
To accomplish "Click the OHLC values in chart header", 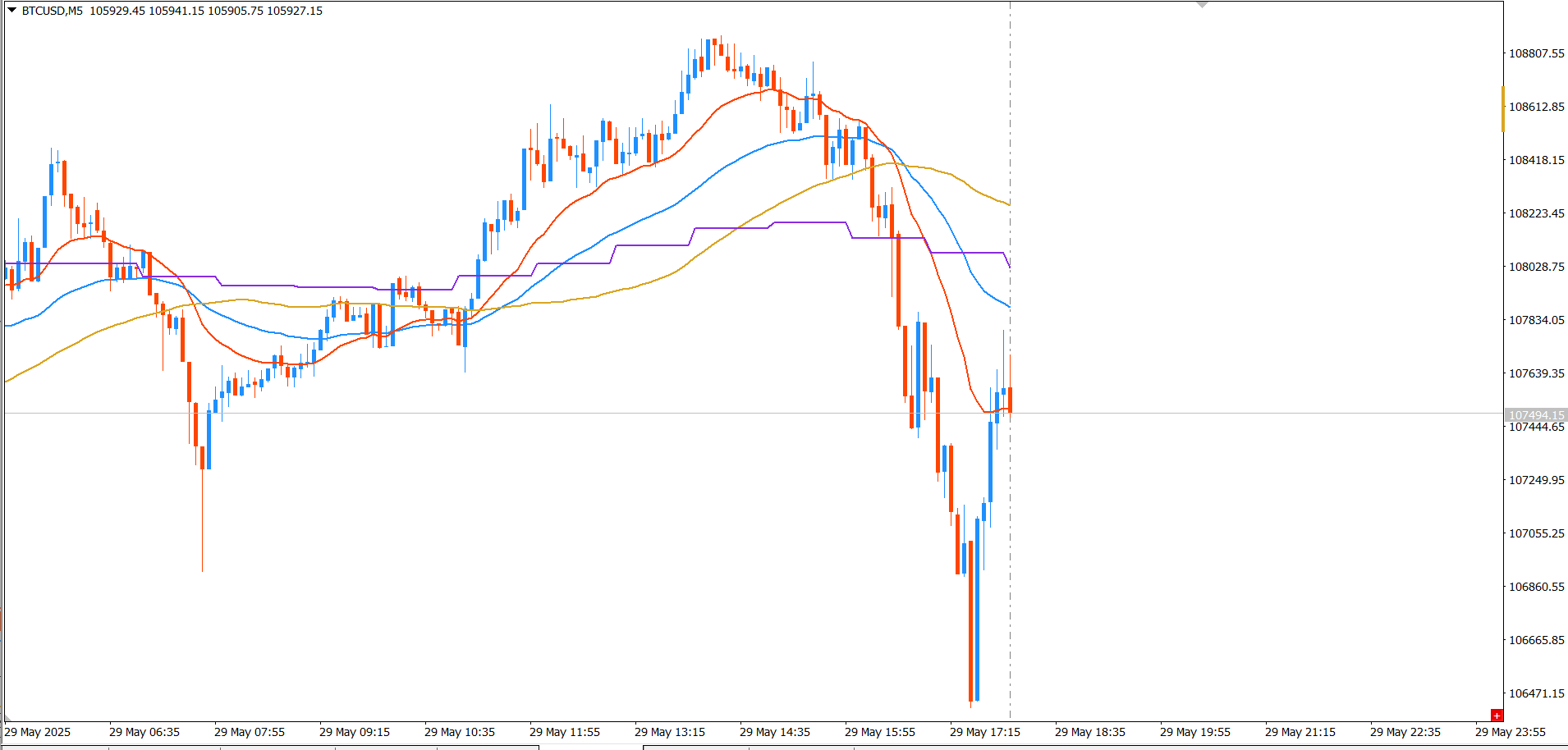I will click(206, 11).
